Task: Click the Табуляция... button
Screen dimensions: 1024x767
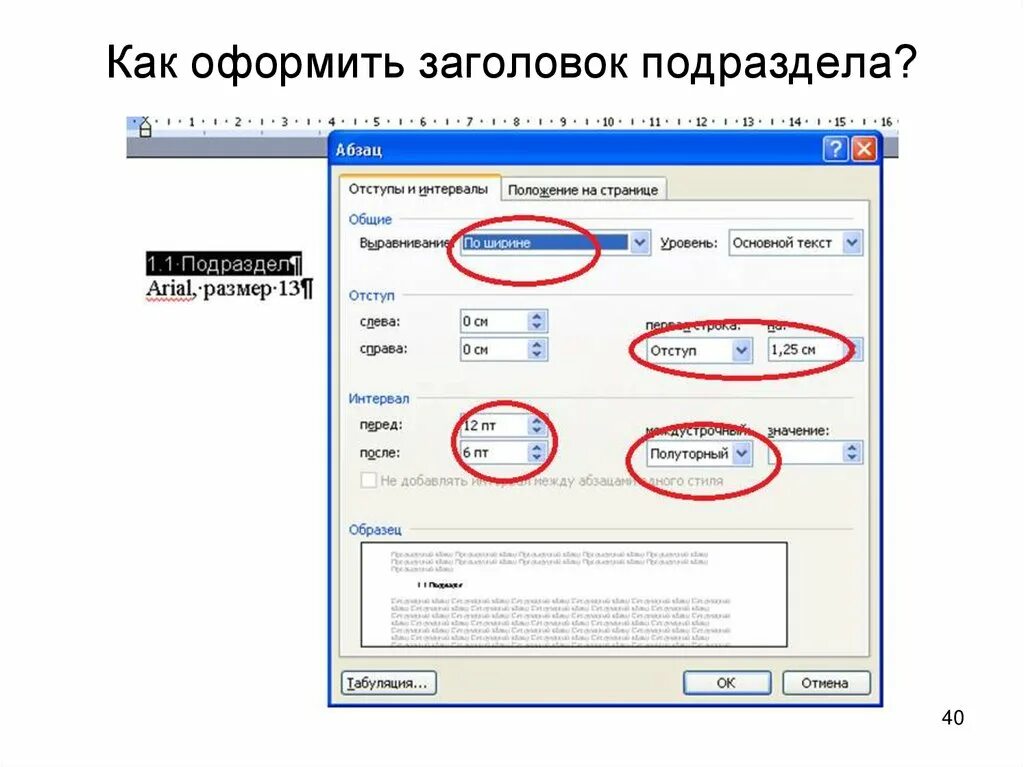Action: [389, 683]
